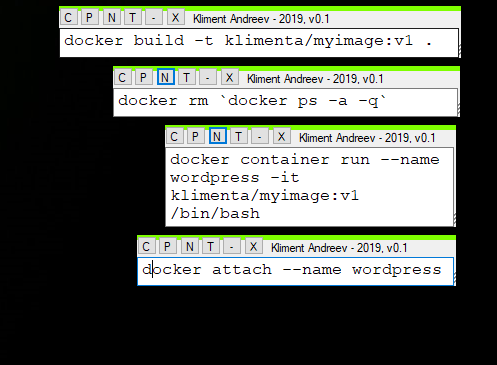Click P button in docker rm note
Image resolution: width=497 pixels, height=365 pixels.
pos(143,77)
